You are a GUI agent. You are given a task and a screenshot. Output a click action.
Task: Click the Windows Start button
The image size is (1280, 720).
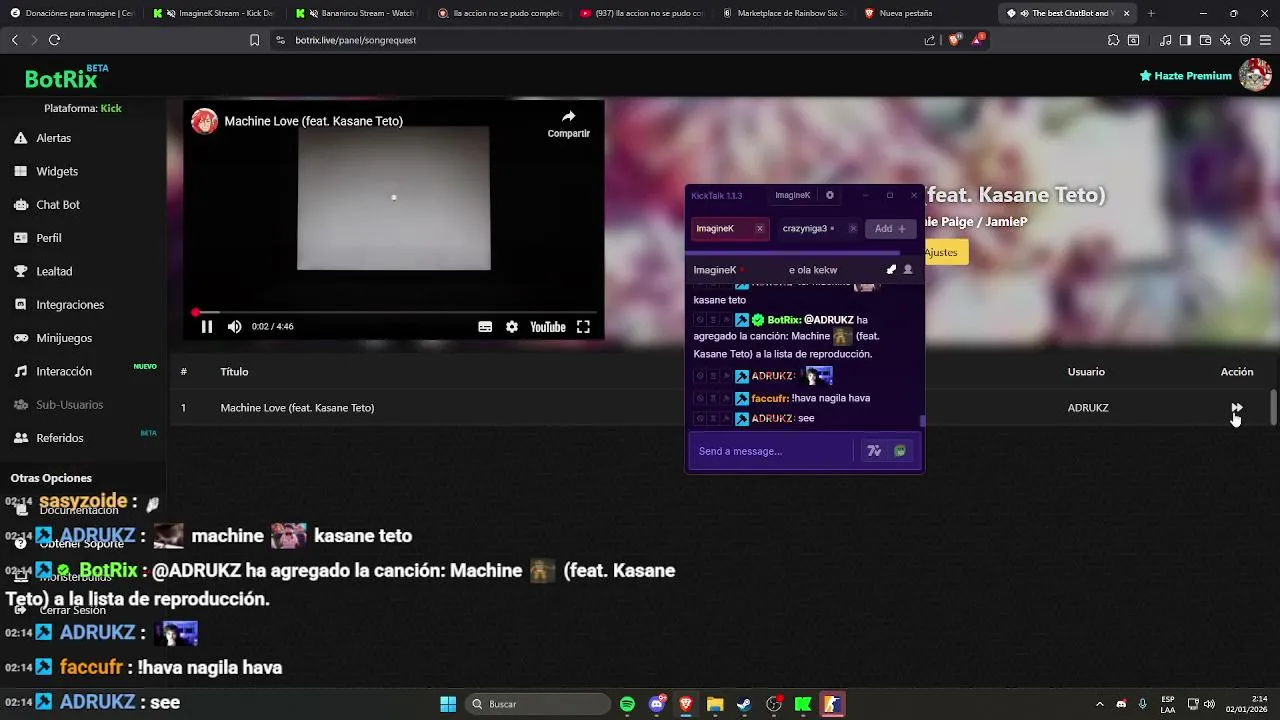448,704
